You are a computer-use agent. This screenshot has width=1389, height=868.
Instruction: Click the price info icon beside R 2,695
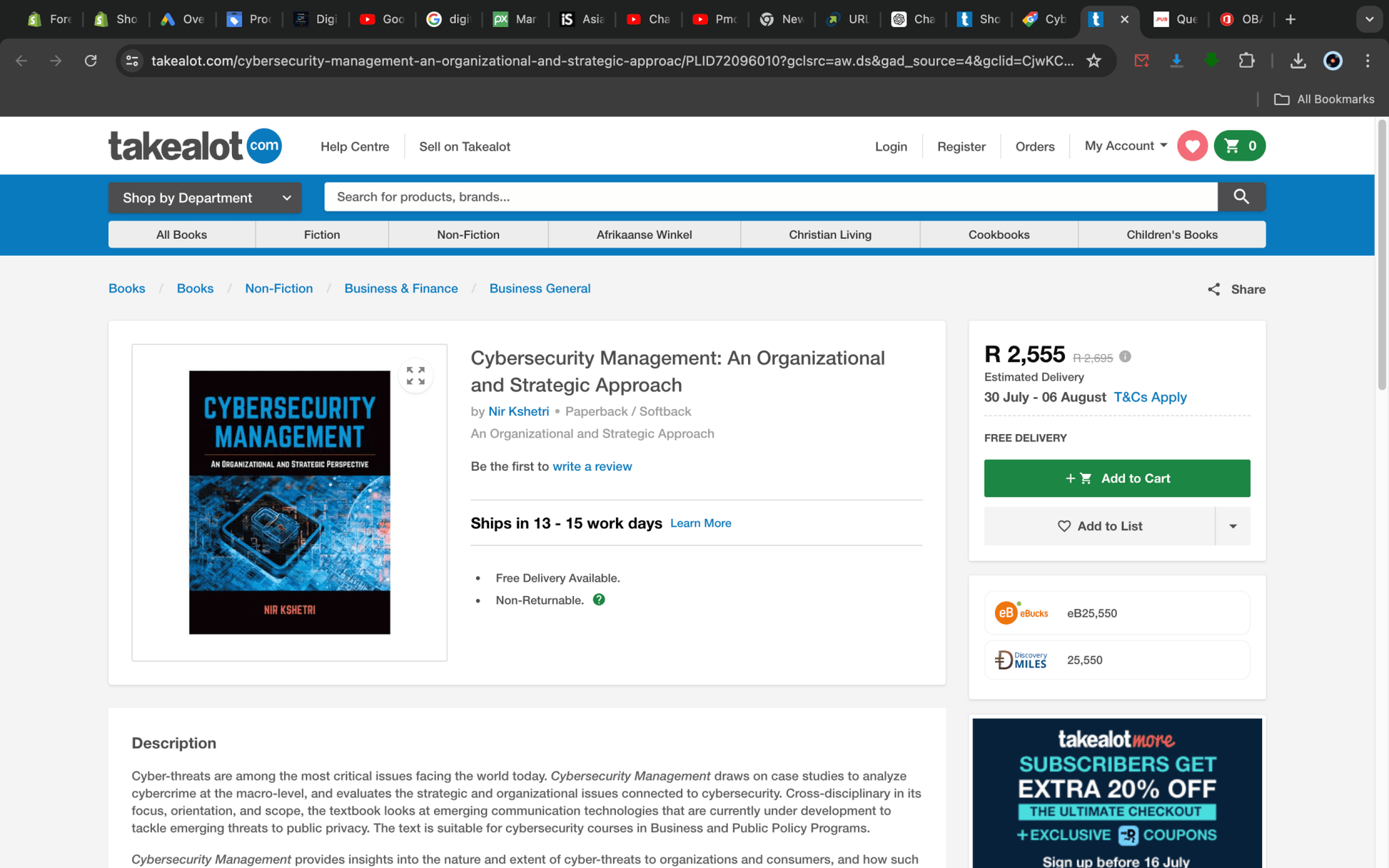tap(1125, 357)
